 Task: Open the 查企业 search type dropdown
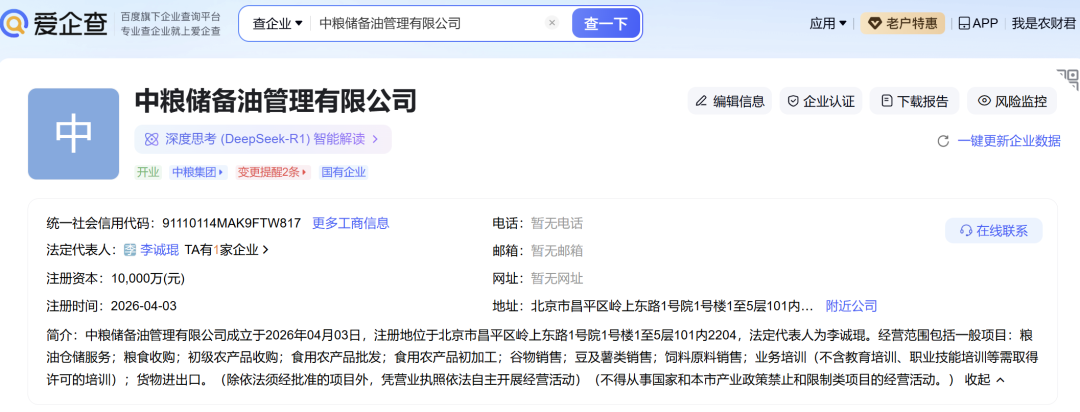tap(278, 23)
